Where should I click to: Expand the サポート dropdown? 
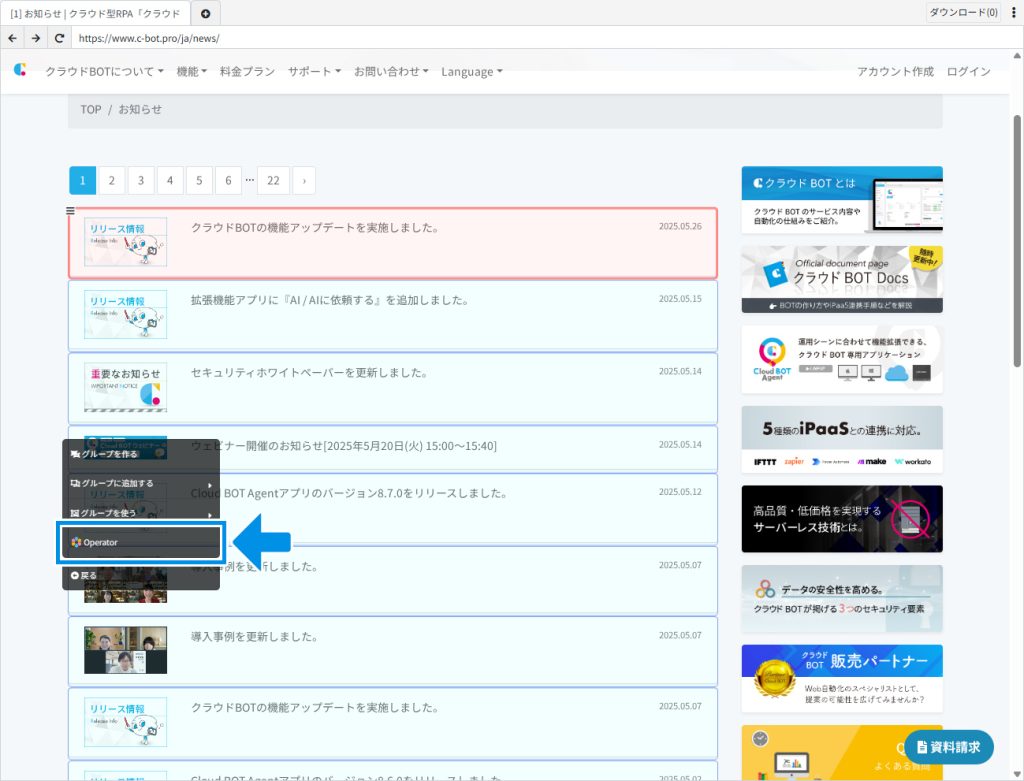314,71
